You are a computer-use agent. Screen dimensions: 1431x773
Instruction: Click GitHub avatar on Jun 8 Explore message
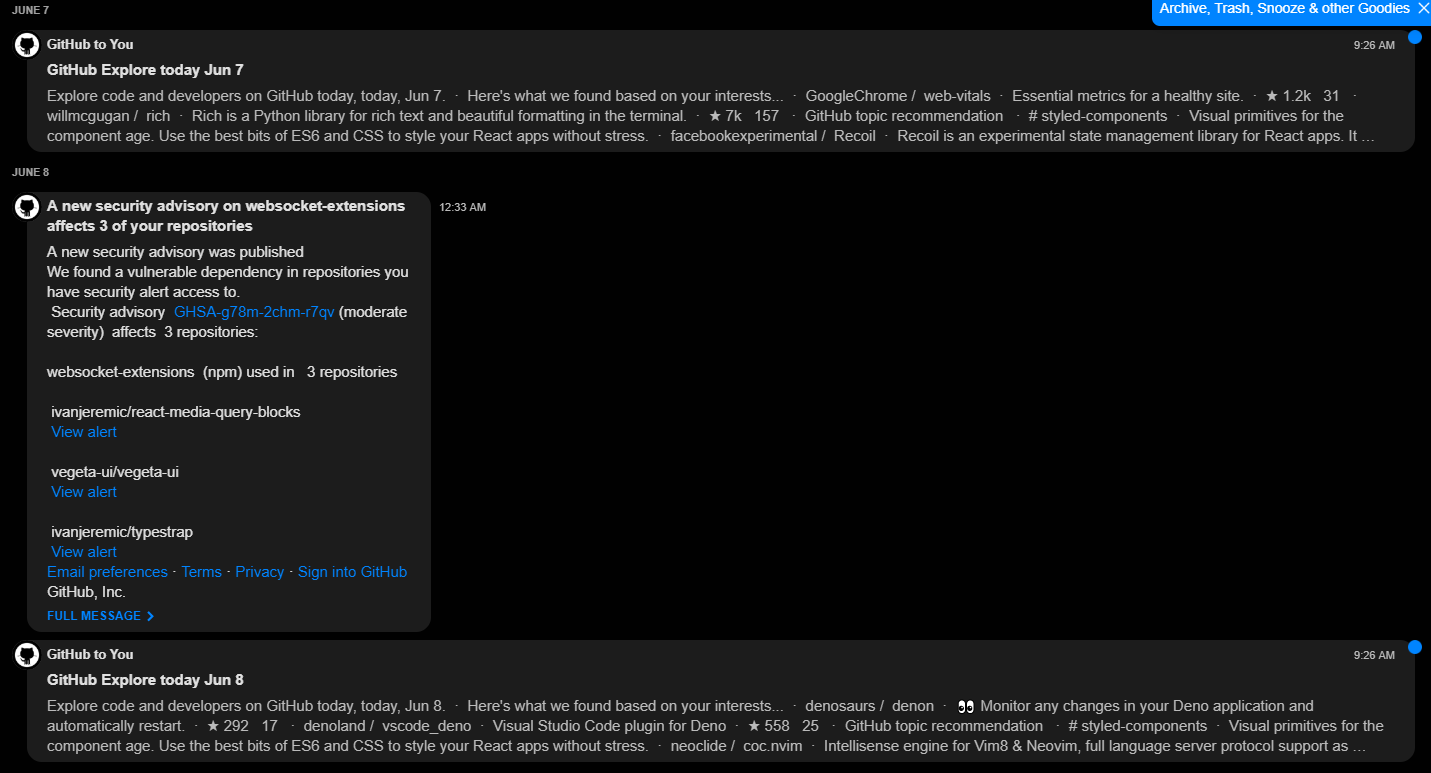pos(27,655)
